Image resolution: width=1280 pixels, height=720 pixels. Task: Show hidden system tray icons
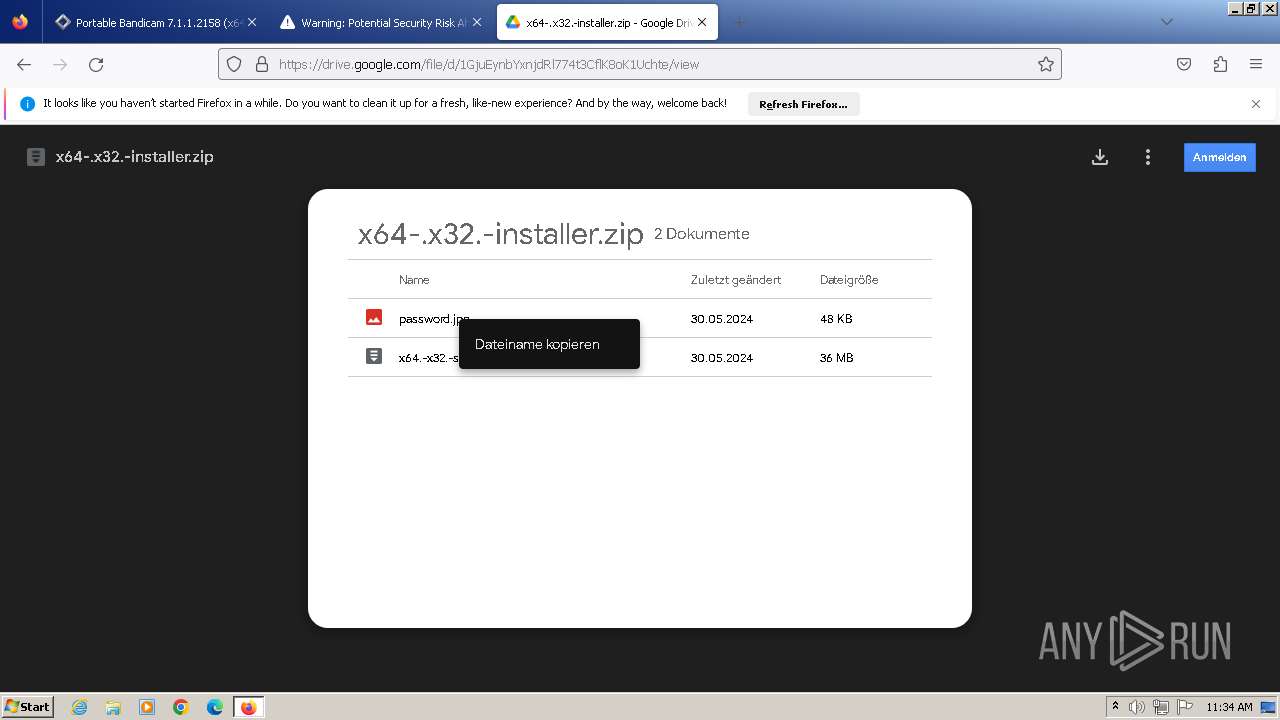tap(1116, 707)
